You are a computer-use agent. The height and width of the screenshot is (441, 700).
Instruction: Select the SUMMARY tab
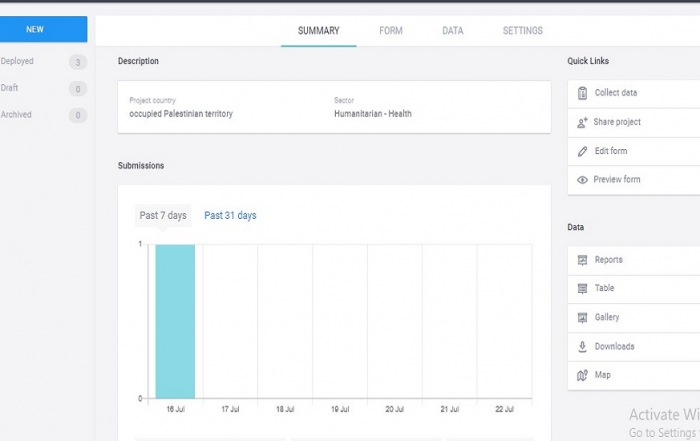tap(319, 31)
